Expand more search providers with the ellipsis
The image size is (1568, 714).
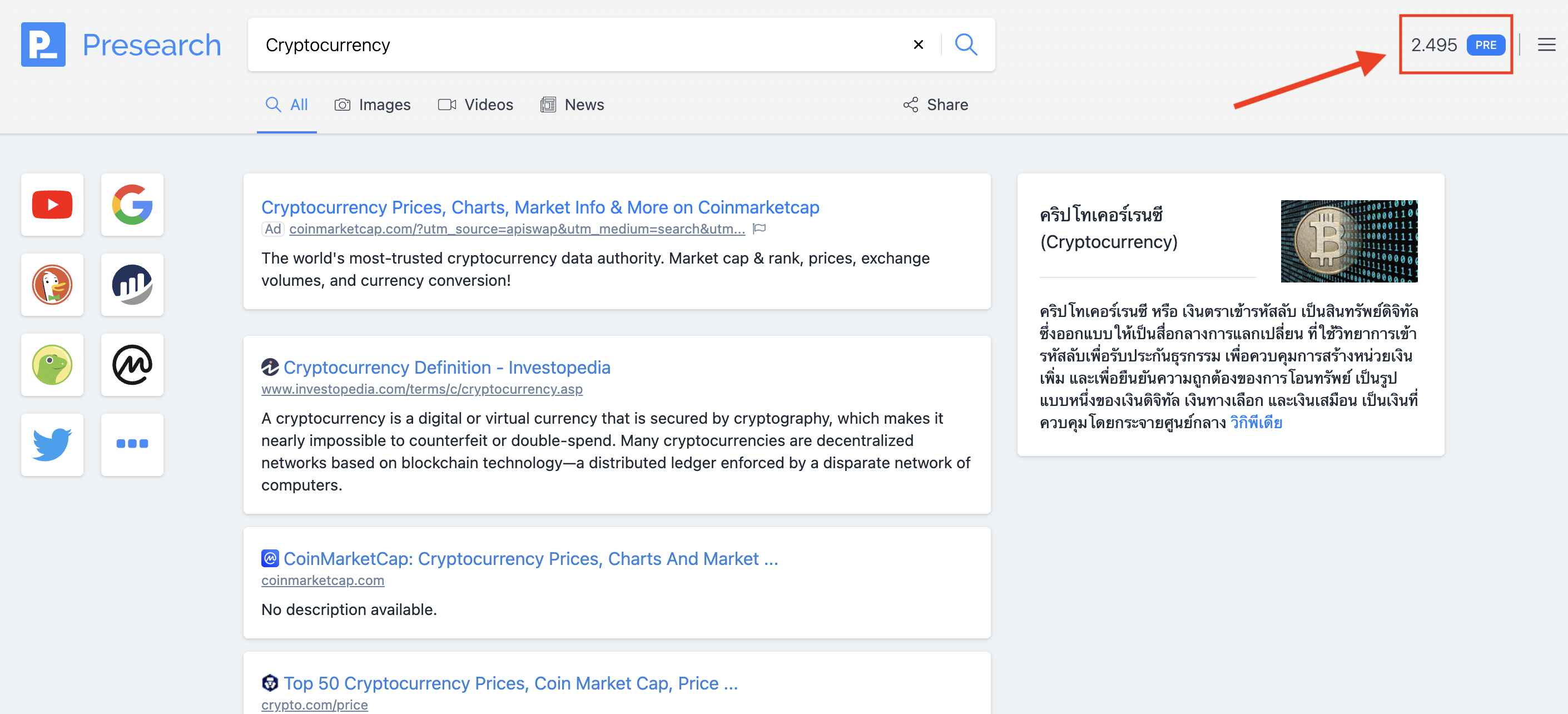132,444
